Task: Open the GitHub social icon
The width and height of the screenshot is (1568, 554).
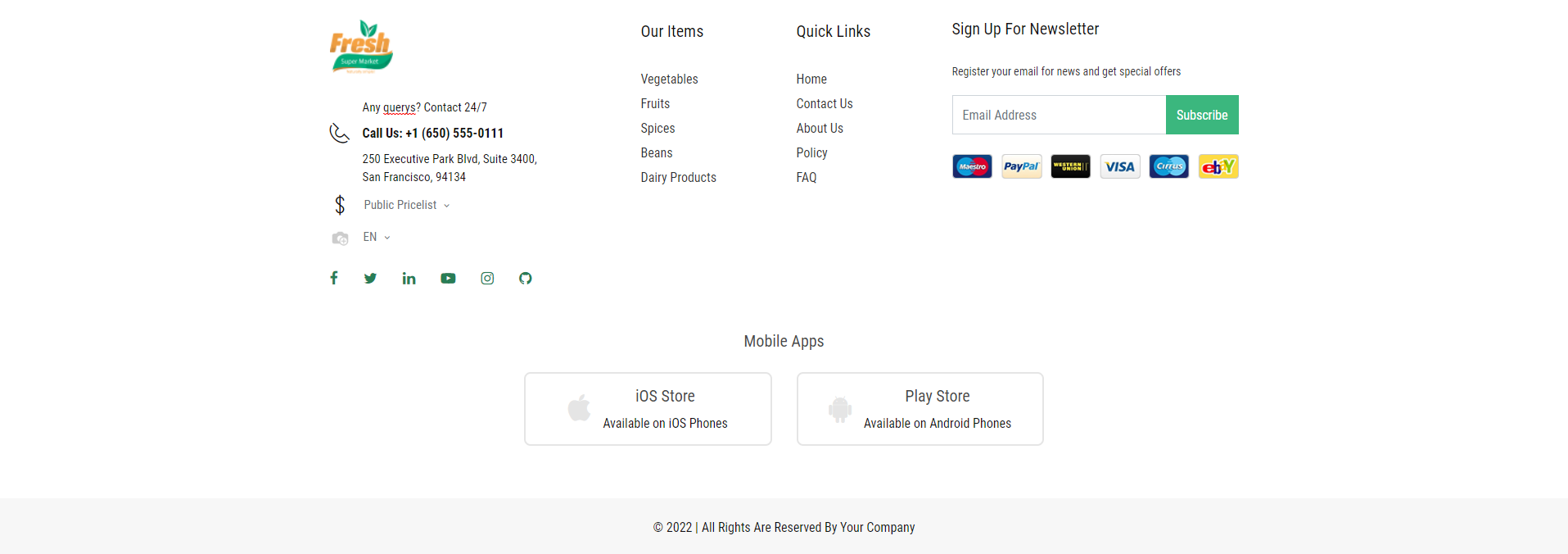Action: point(526,279)
